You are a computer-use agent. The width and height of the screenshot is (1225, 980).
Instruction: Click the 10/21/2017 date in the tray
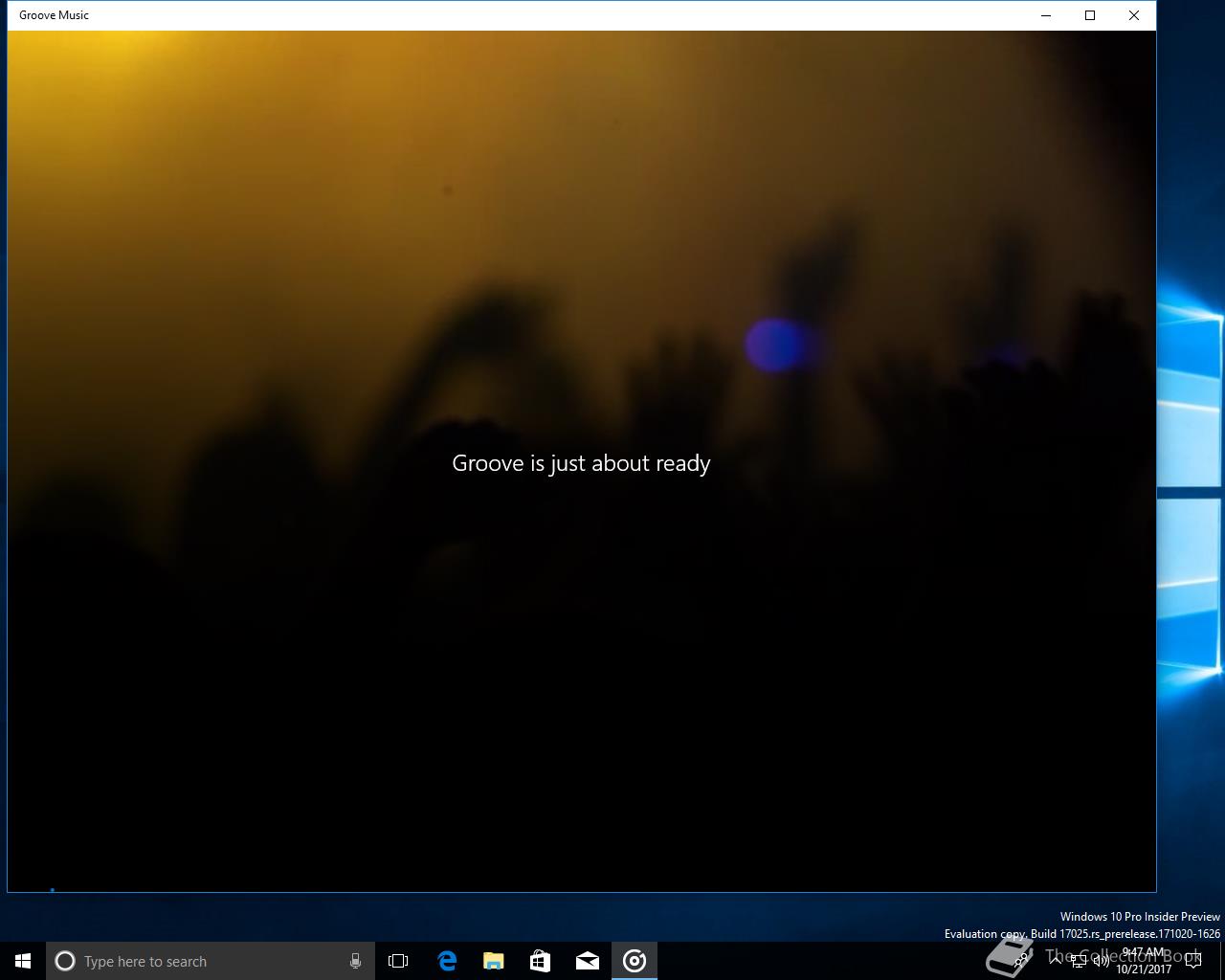click(x=1143, y=969)
